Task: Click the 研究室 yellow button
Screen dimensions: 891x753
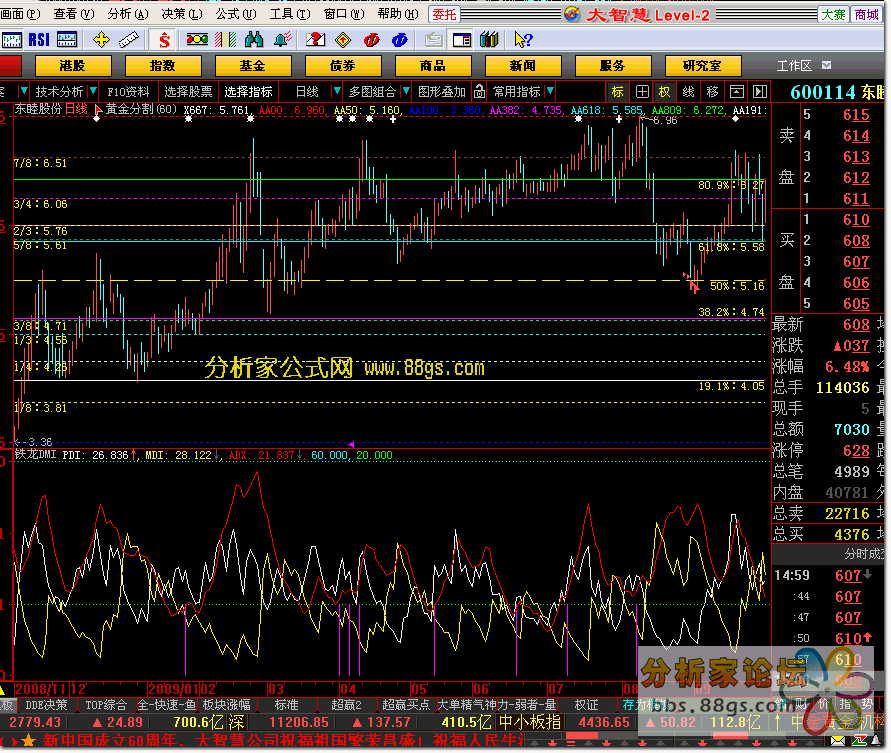Action: pyautogui.click(x=703, y=66)
